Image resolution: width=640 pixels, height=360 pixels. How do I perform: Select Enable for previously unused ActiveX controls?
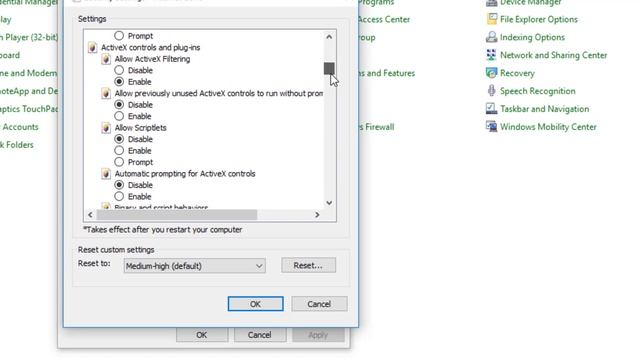119,116
